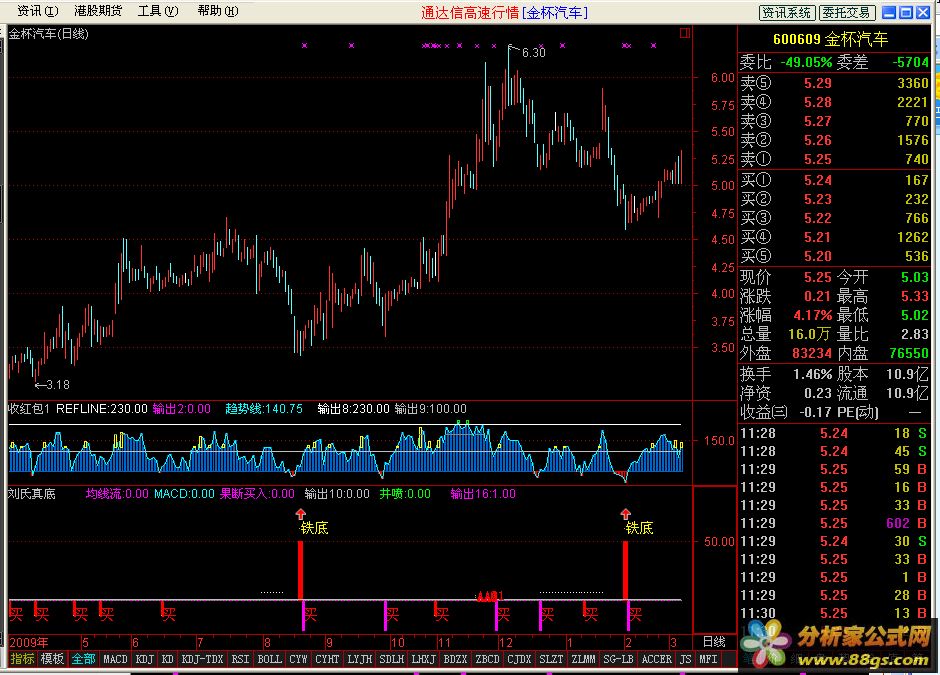Click the 外盘 83234 value

tap(812, 354)
